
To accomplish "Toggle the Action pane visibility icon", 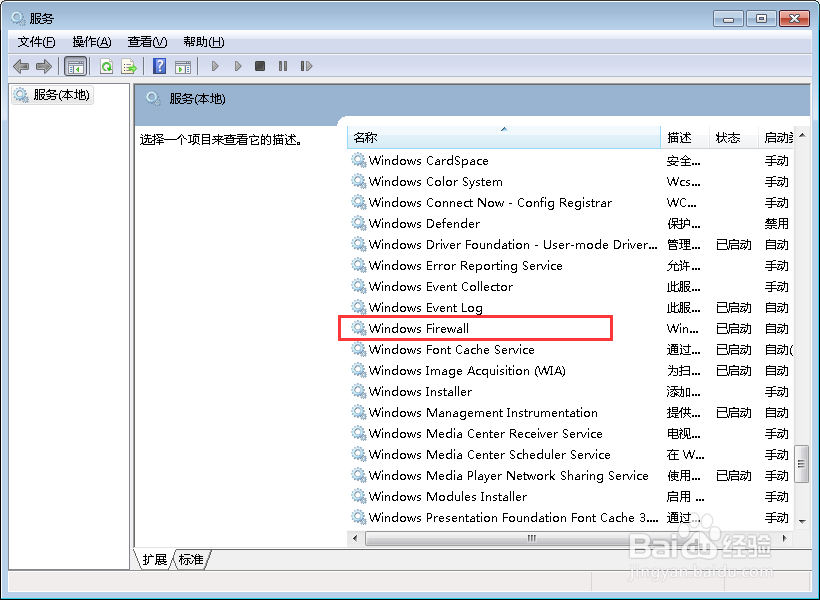I will tap(184, 66).
